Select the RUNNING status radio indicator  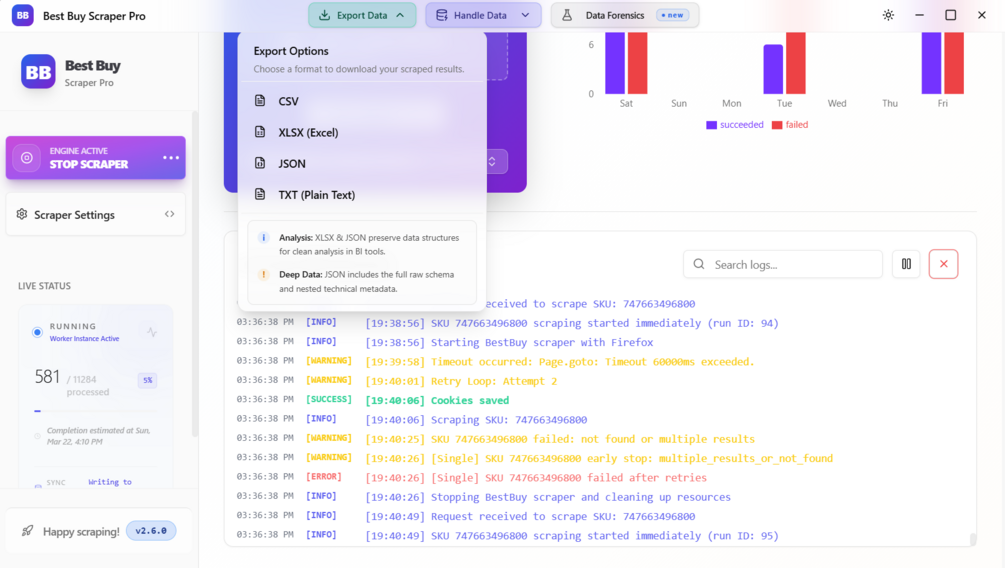37,332
